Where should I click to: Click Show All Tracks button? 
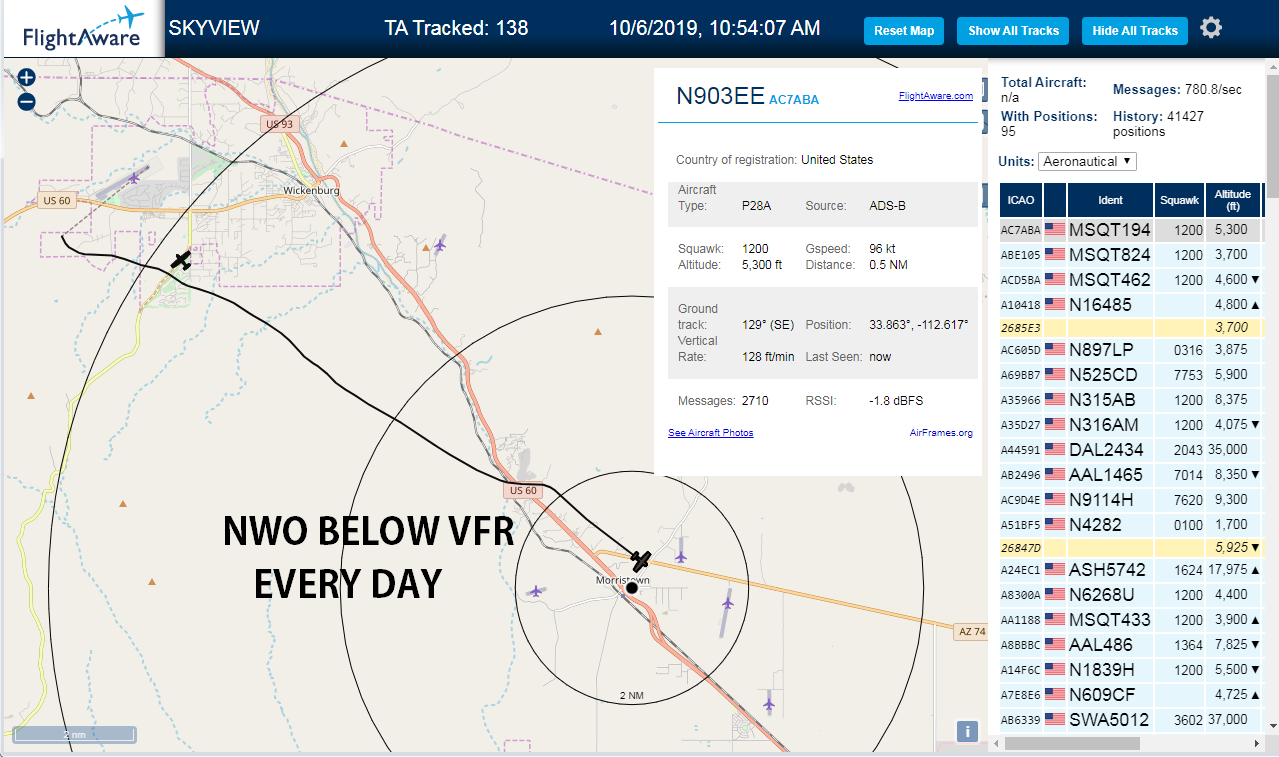(1013, 31)
